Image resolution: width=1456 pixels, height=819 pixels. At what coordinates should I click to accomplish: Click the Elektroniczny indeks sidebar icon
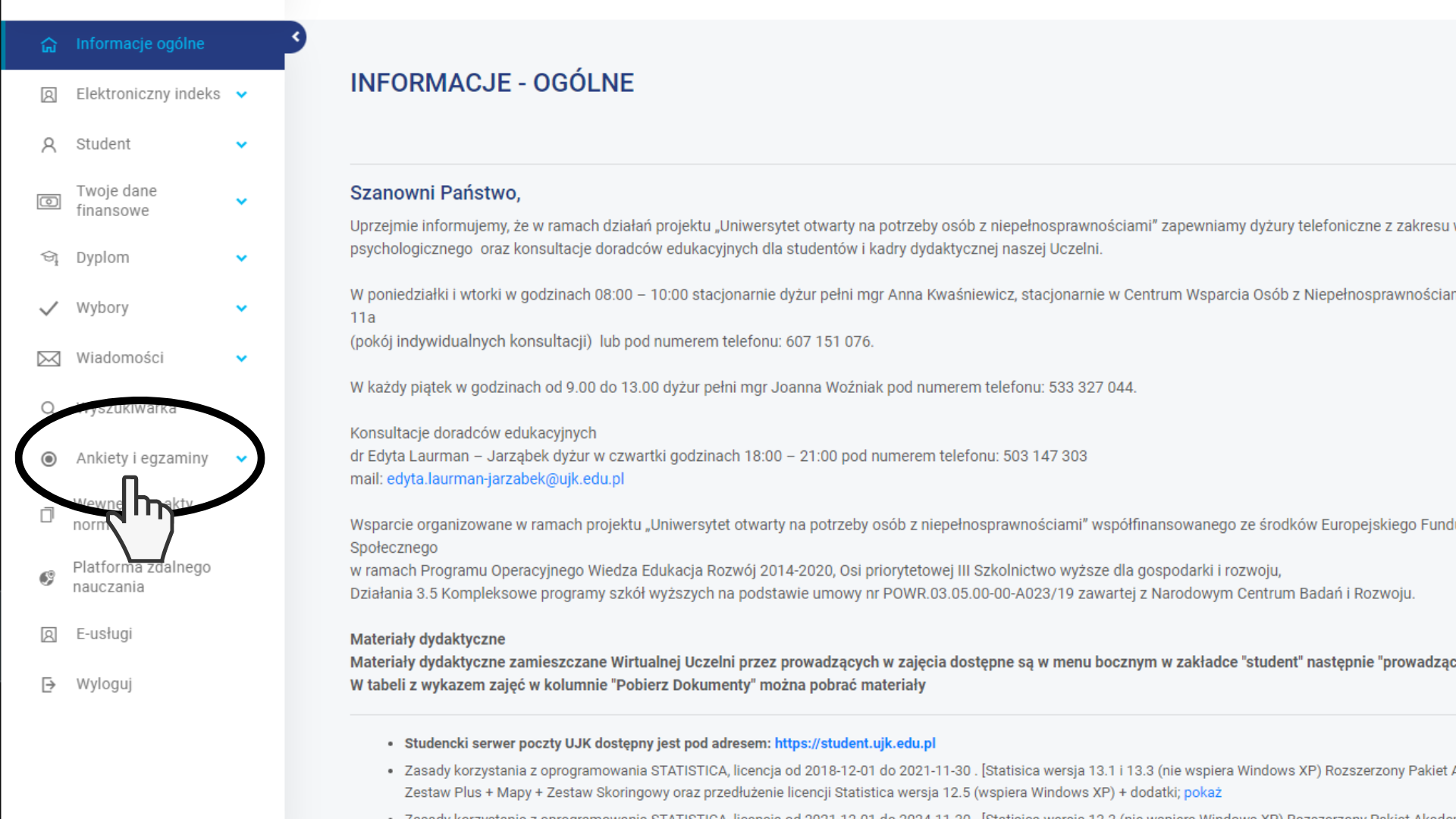[49, 95]
